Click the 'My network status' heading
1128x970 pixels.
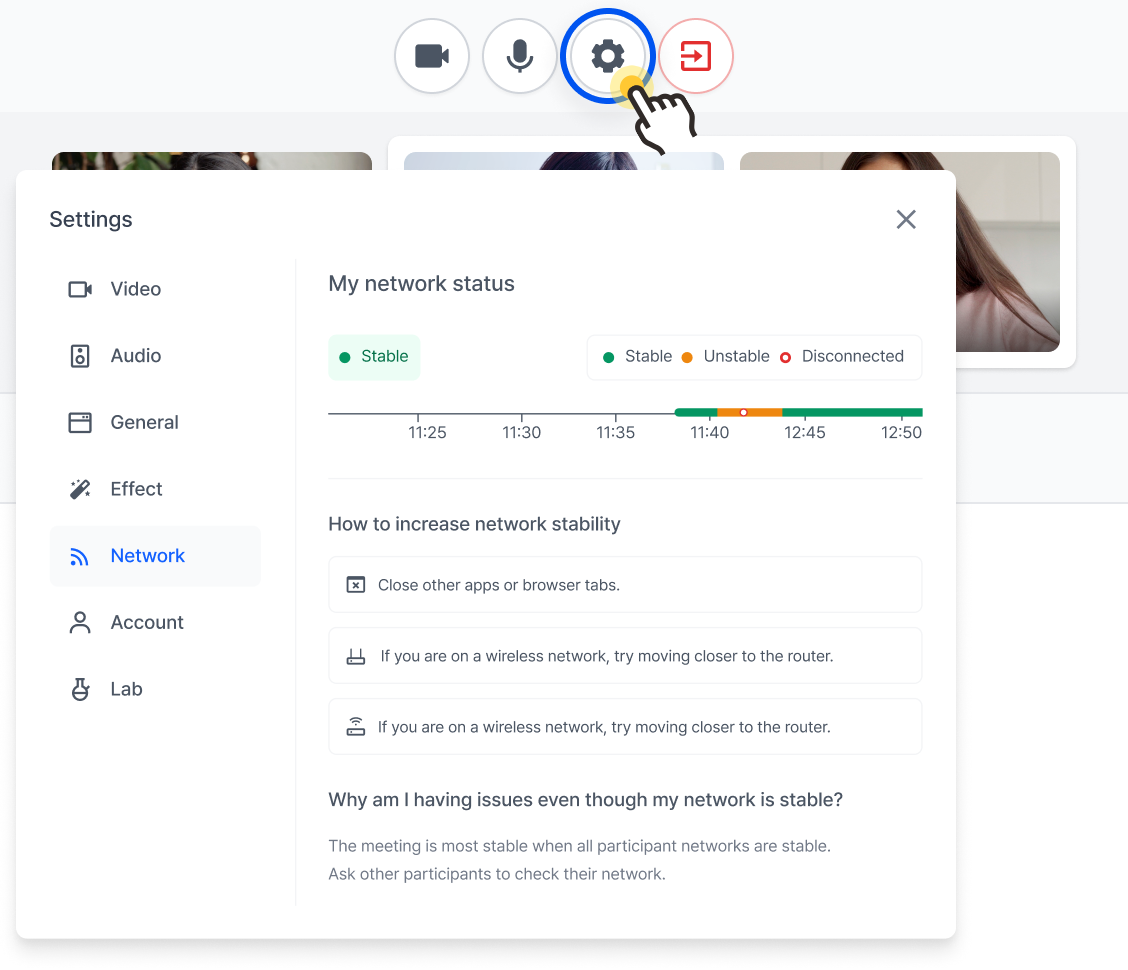[422, 284]
